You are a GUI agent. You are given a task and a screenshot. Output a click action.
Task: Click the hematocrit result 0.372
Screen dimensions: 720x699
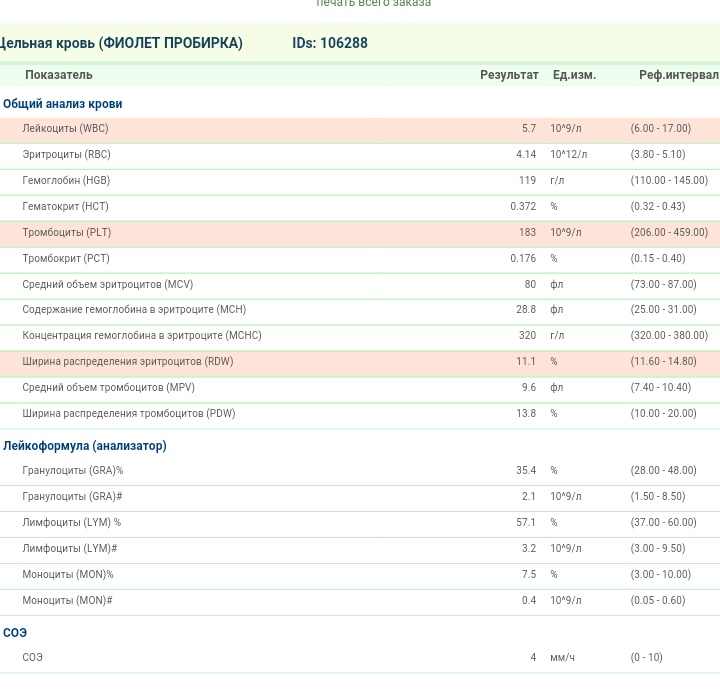pos(523,206)
